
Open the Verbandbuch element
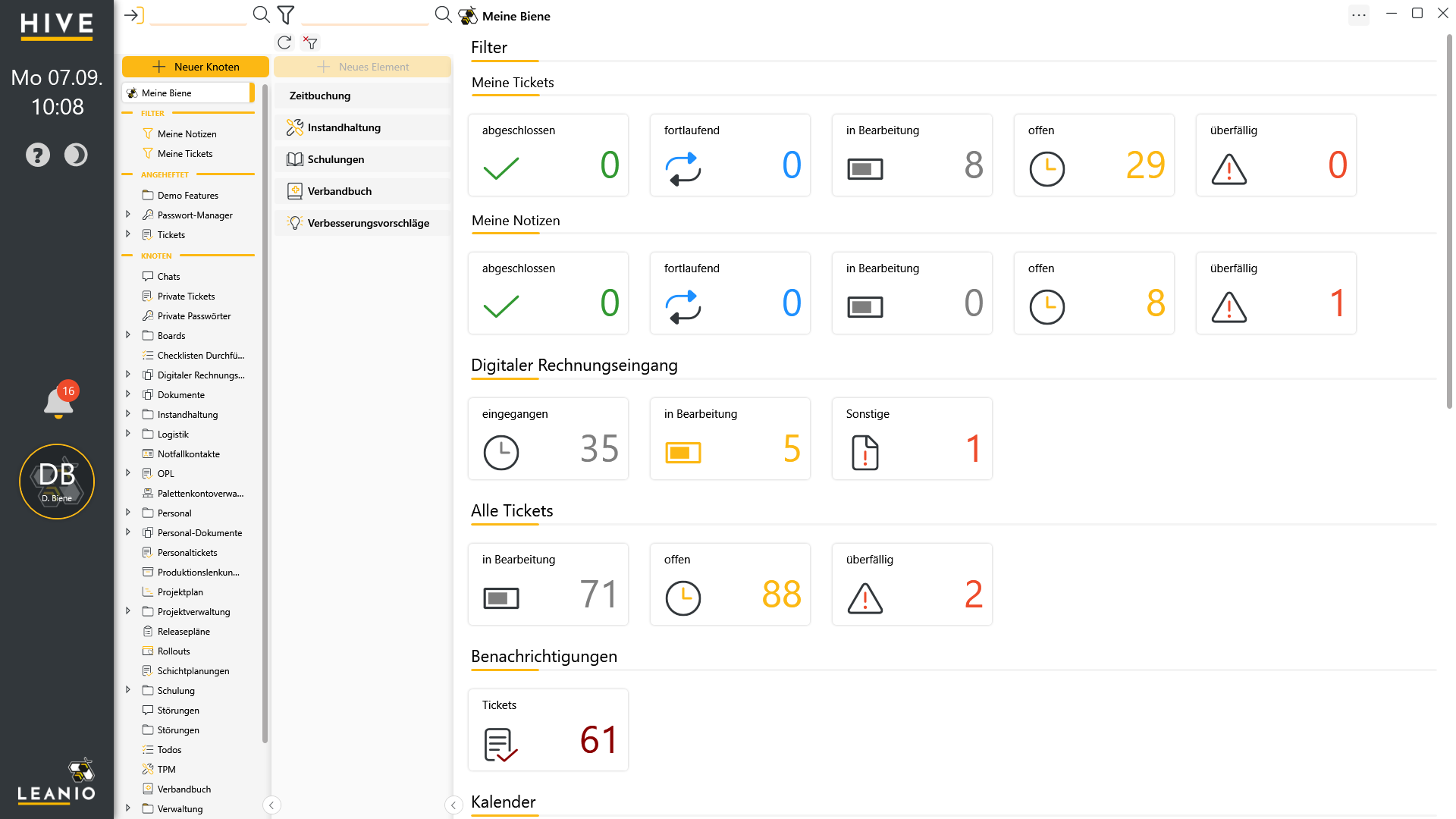point(362,191)
